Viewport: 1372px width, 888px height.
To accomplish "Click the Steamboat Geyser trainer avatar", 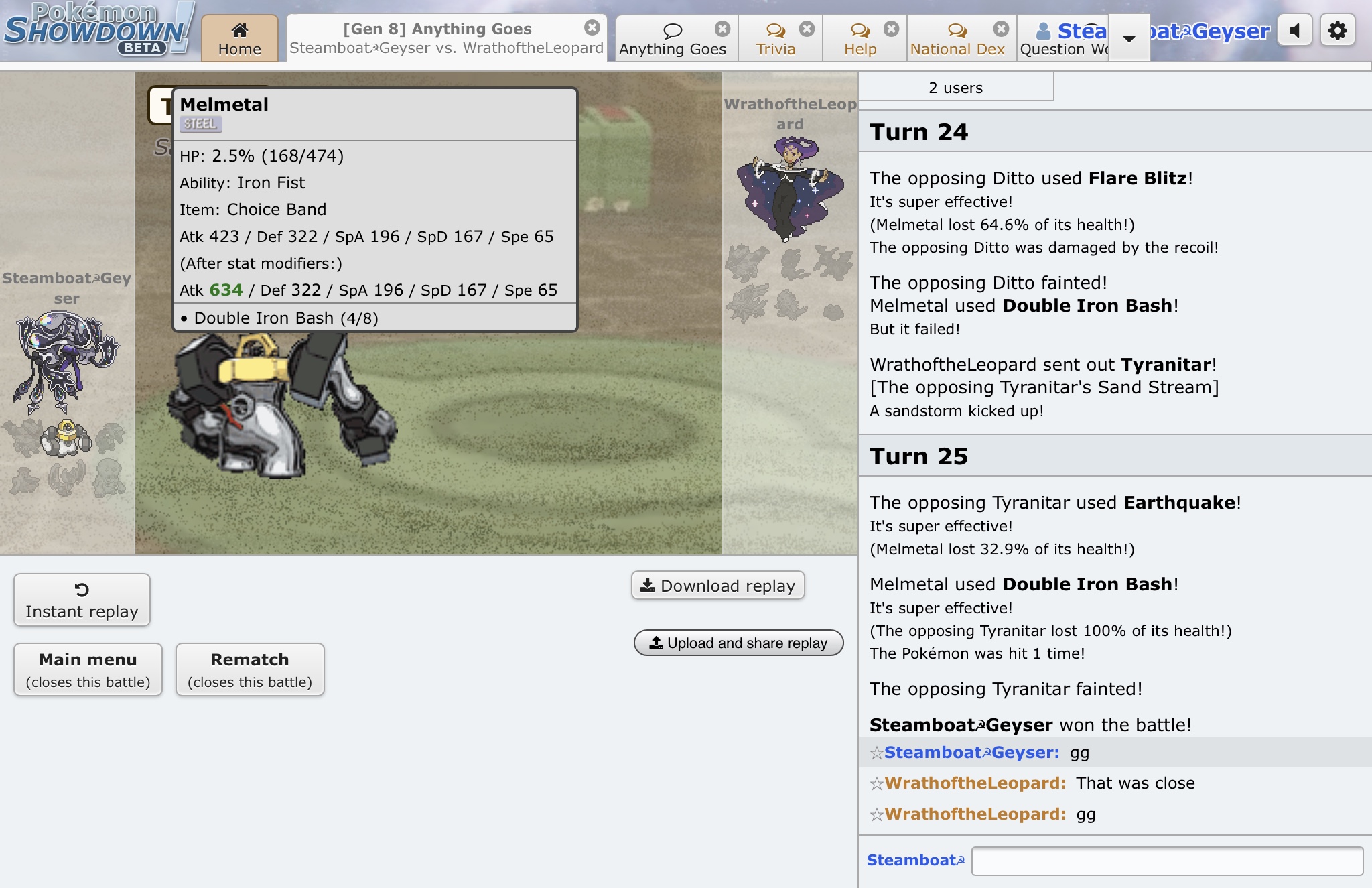I will coord(66,362).
